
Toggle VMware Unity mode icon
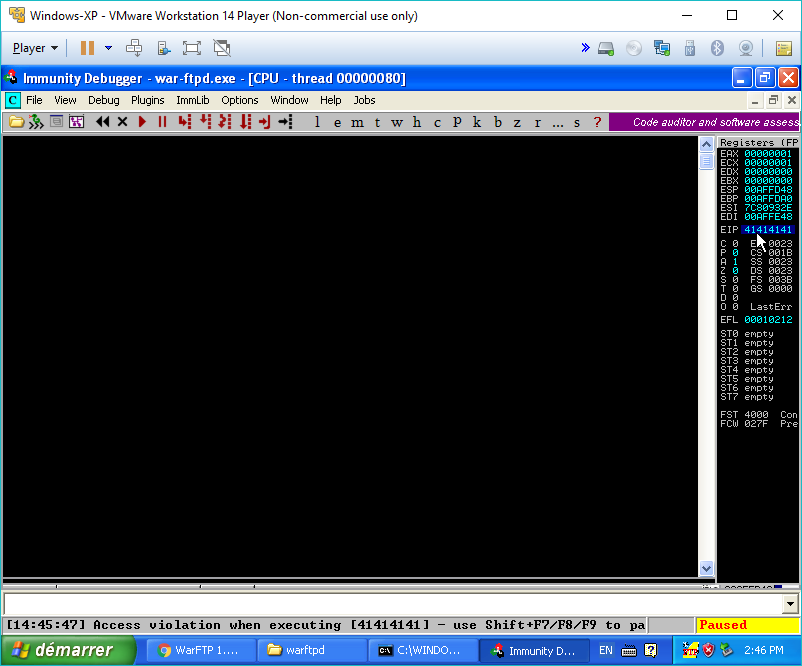(222, 48)
